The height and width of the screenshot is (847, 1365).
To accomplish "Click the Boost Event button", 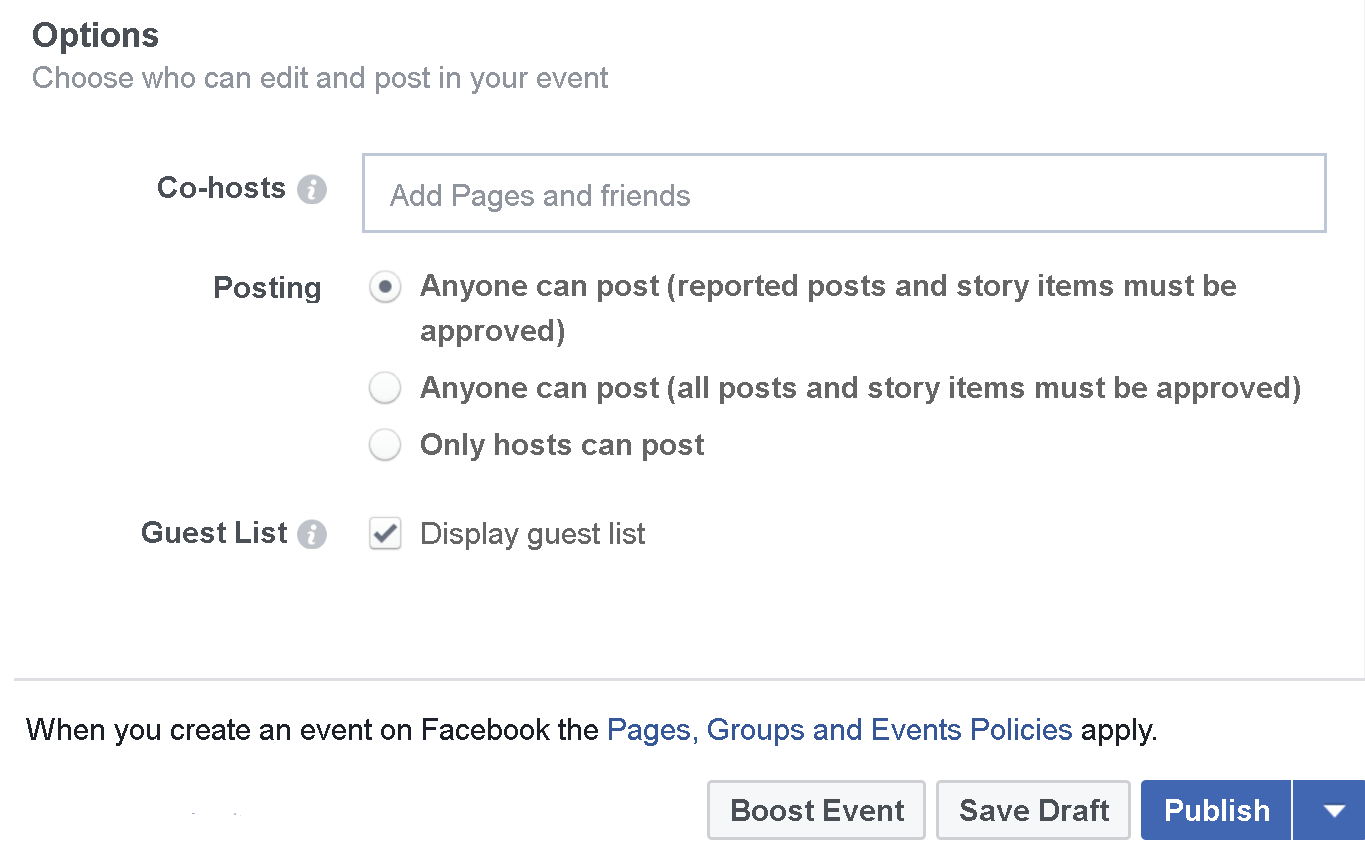I will [x=816, y=810].
